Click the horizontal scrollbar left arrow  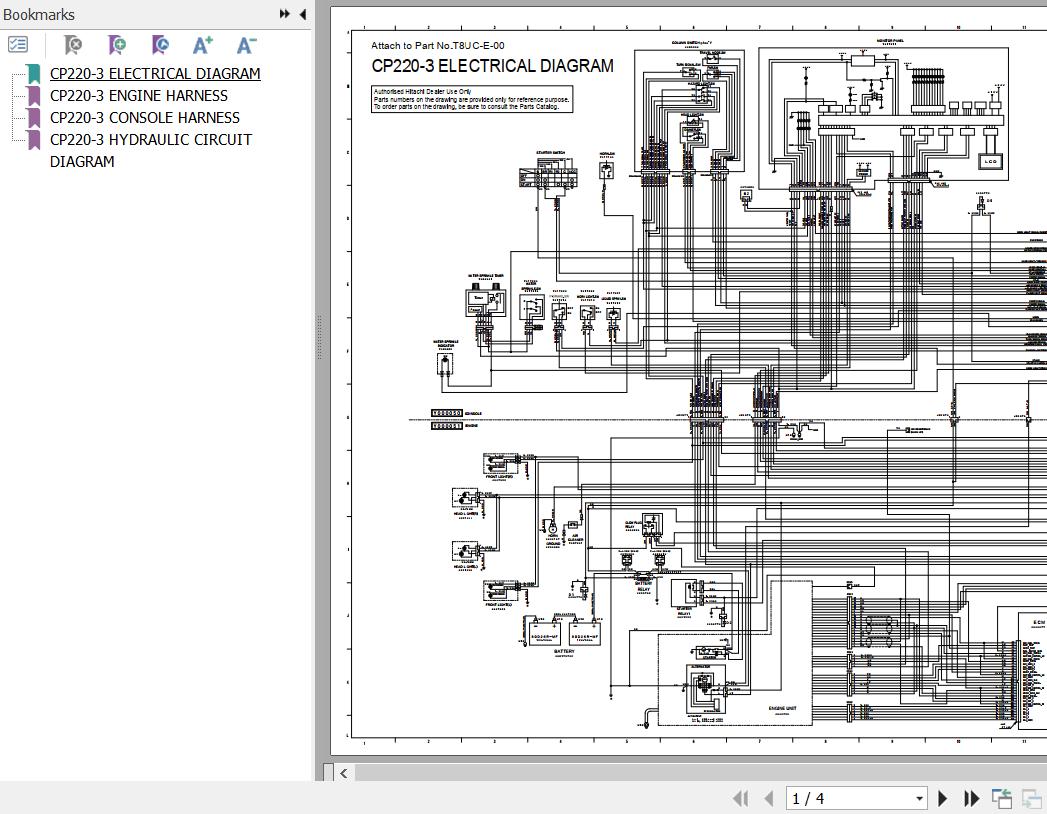pyautogui.click(x=344, y=772)
